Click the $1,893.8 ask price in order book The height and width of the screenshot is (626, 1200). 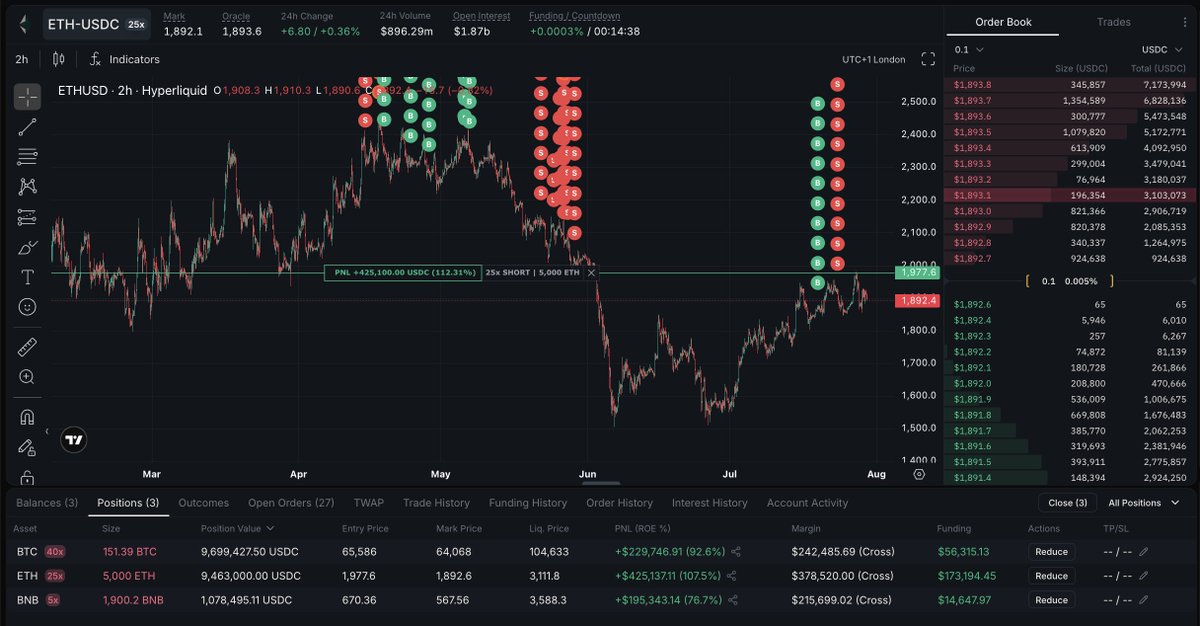[x=973, y=85]
